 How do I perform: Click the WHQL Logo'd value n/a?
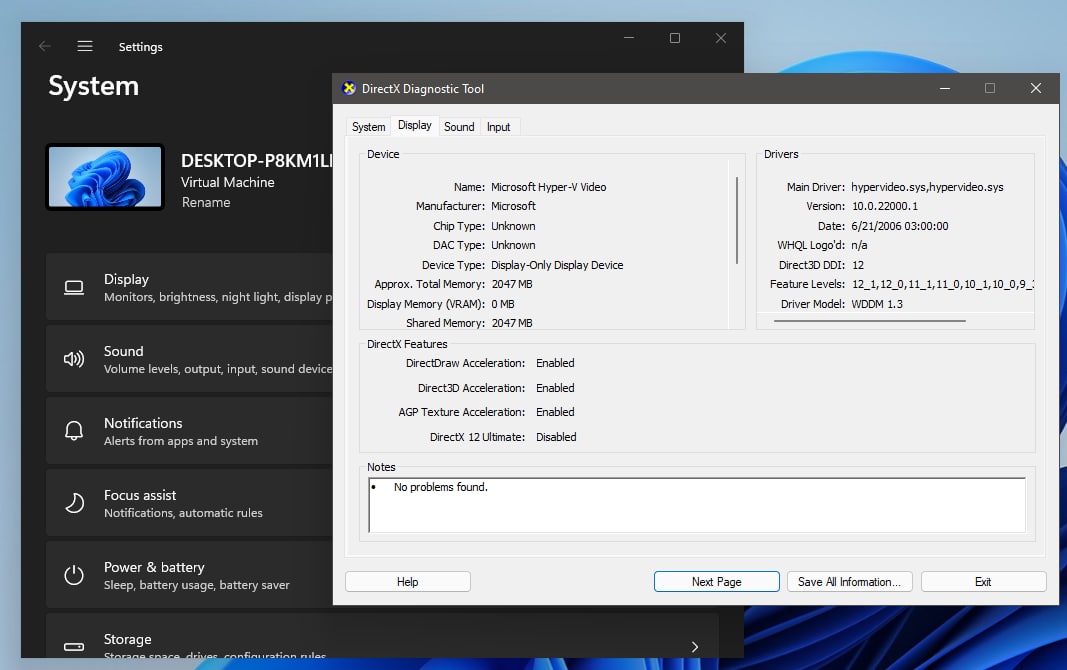click(859, 246)
